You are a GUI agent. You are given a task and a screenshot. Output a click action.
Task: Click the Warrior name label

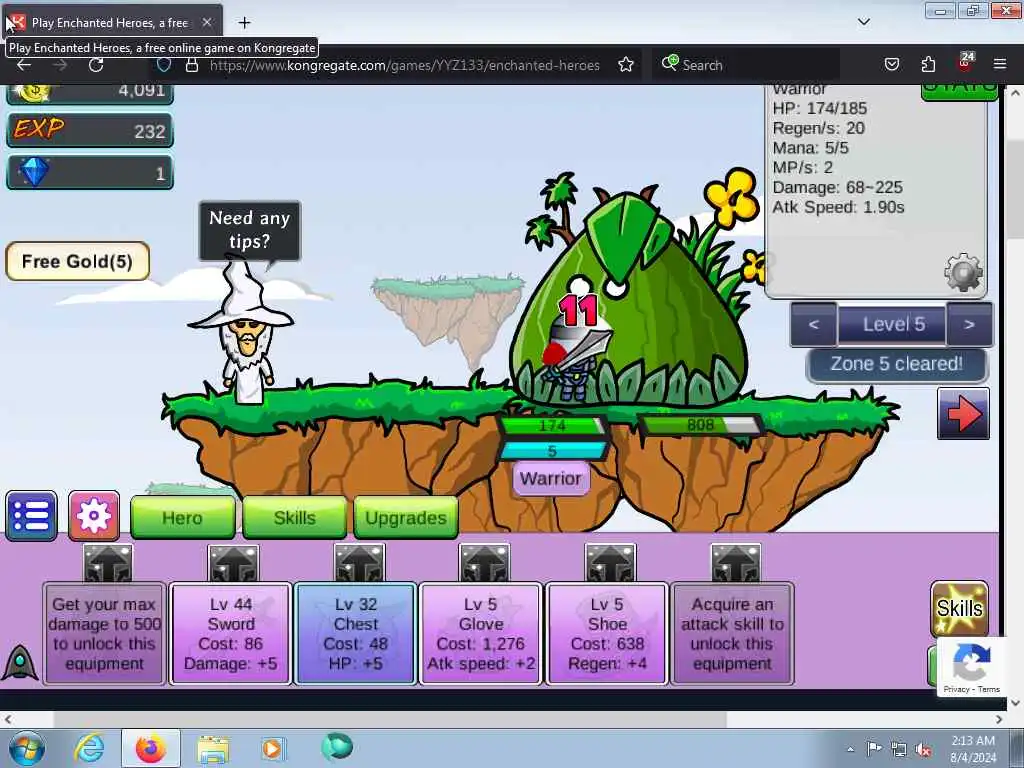point(551,478)
